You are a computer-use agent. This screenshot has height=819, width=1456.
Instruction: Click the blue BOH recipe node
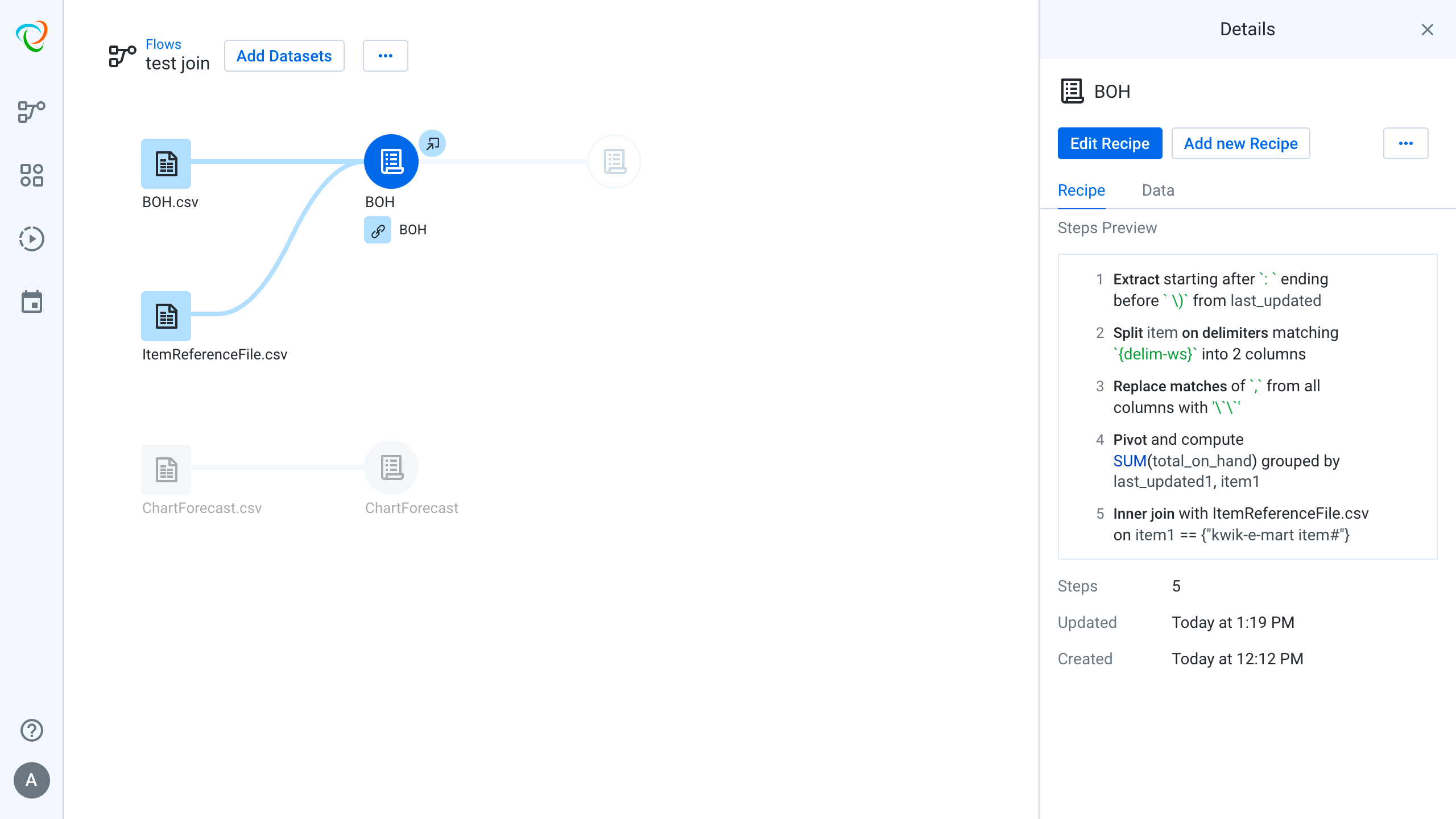[391, 162]
